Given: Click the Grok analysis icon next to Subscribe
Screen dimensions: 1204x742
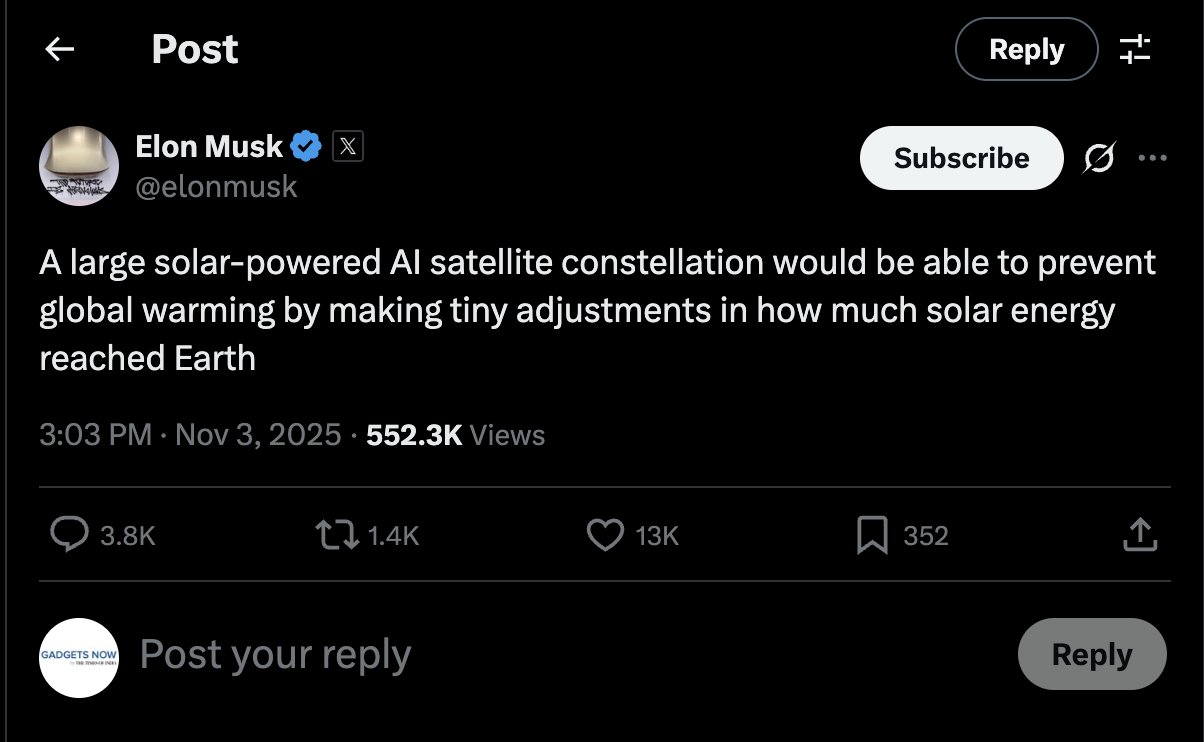Looking at the screenshot, I should pos(1099,157).
